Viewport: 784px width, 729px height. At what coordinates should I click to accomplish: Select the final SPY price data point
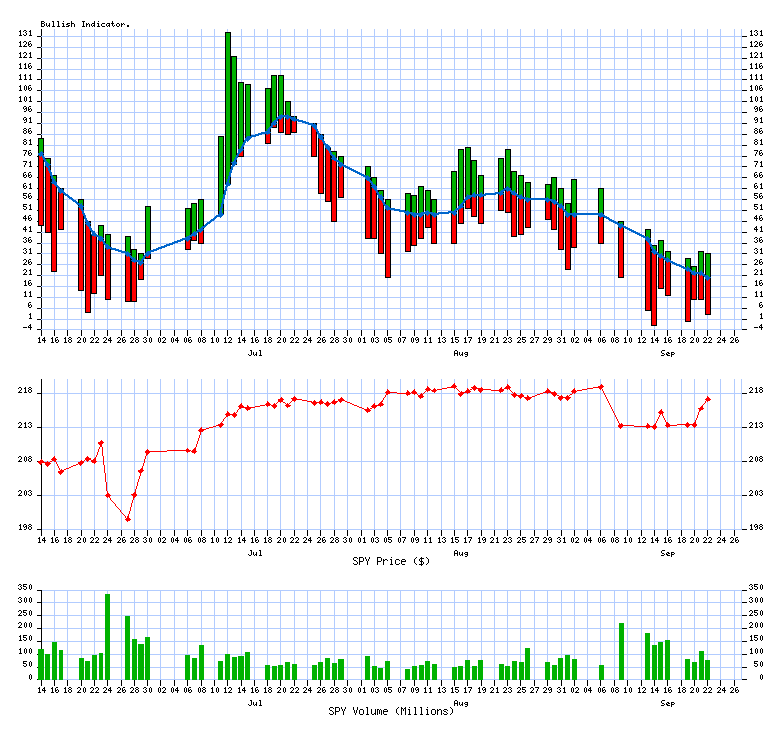[x=708, y=399]
